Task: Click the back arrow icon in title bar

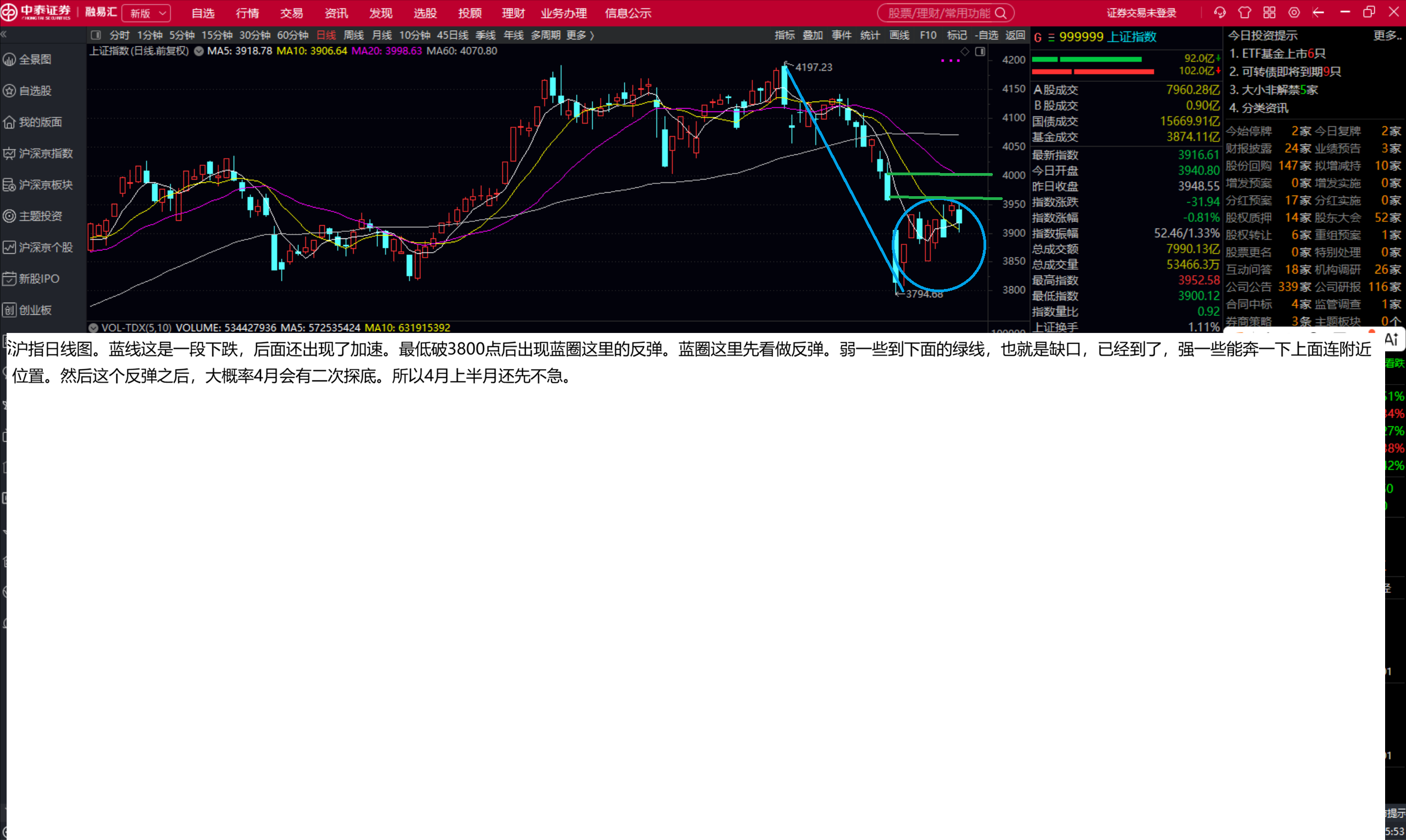Action: point(1318,13)
